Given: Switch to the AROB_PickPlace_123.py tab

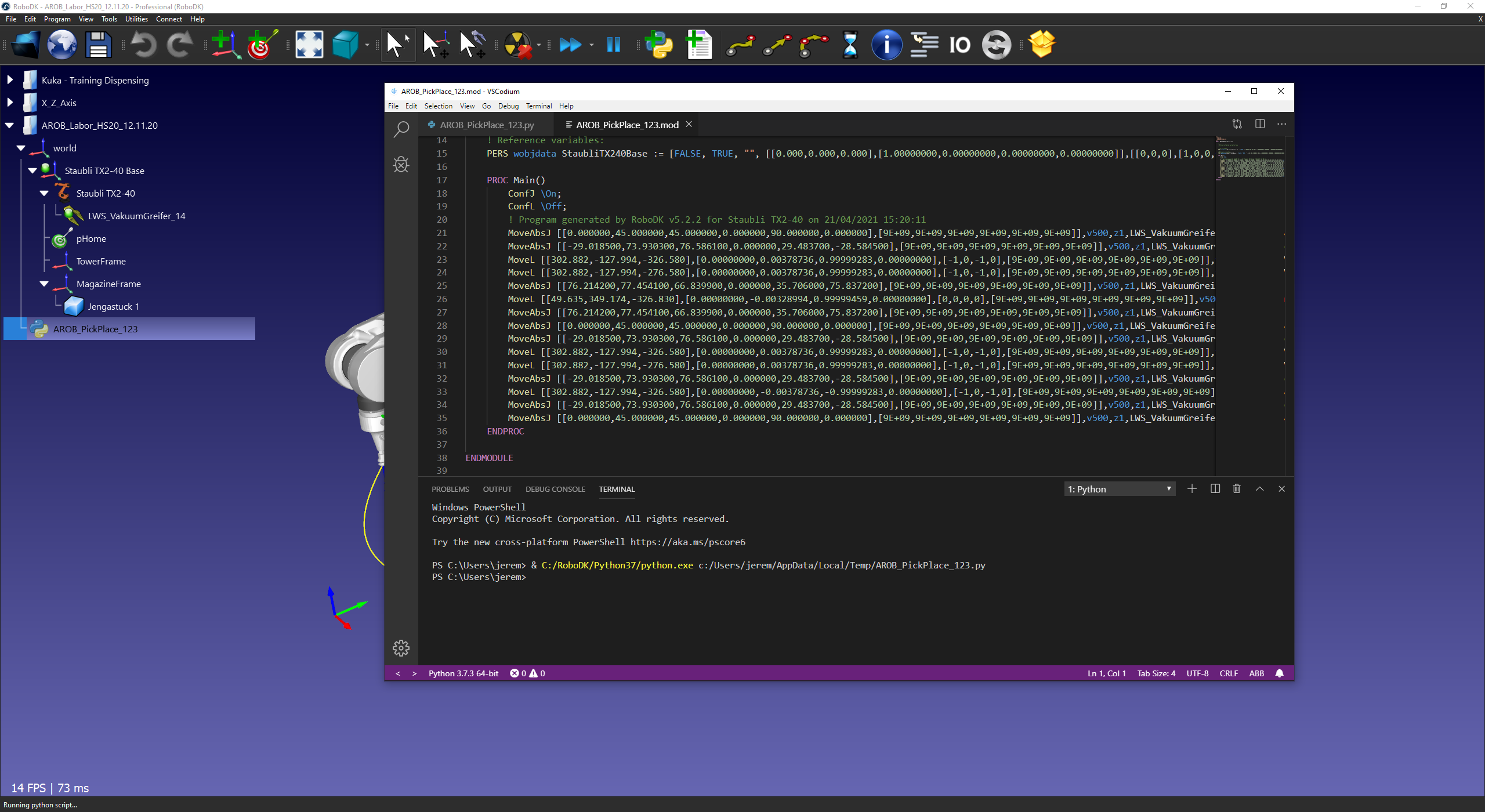Looking at the screenshot, I should (x=486, y=125).
